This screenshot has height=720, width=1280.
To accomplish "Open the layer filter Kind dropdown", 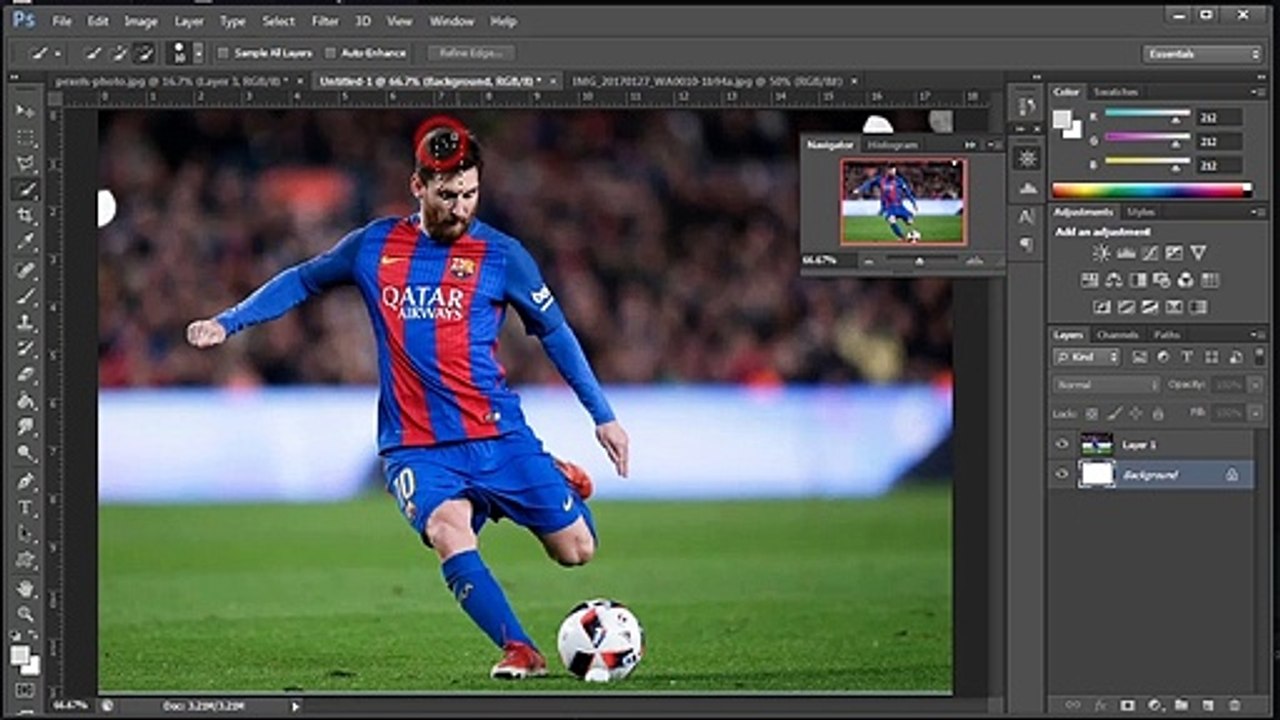I will [1088, 357].
